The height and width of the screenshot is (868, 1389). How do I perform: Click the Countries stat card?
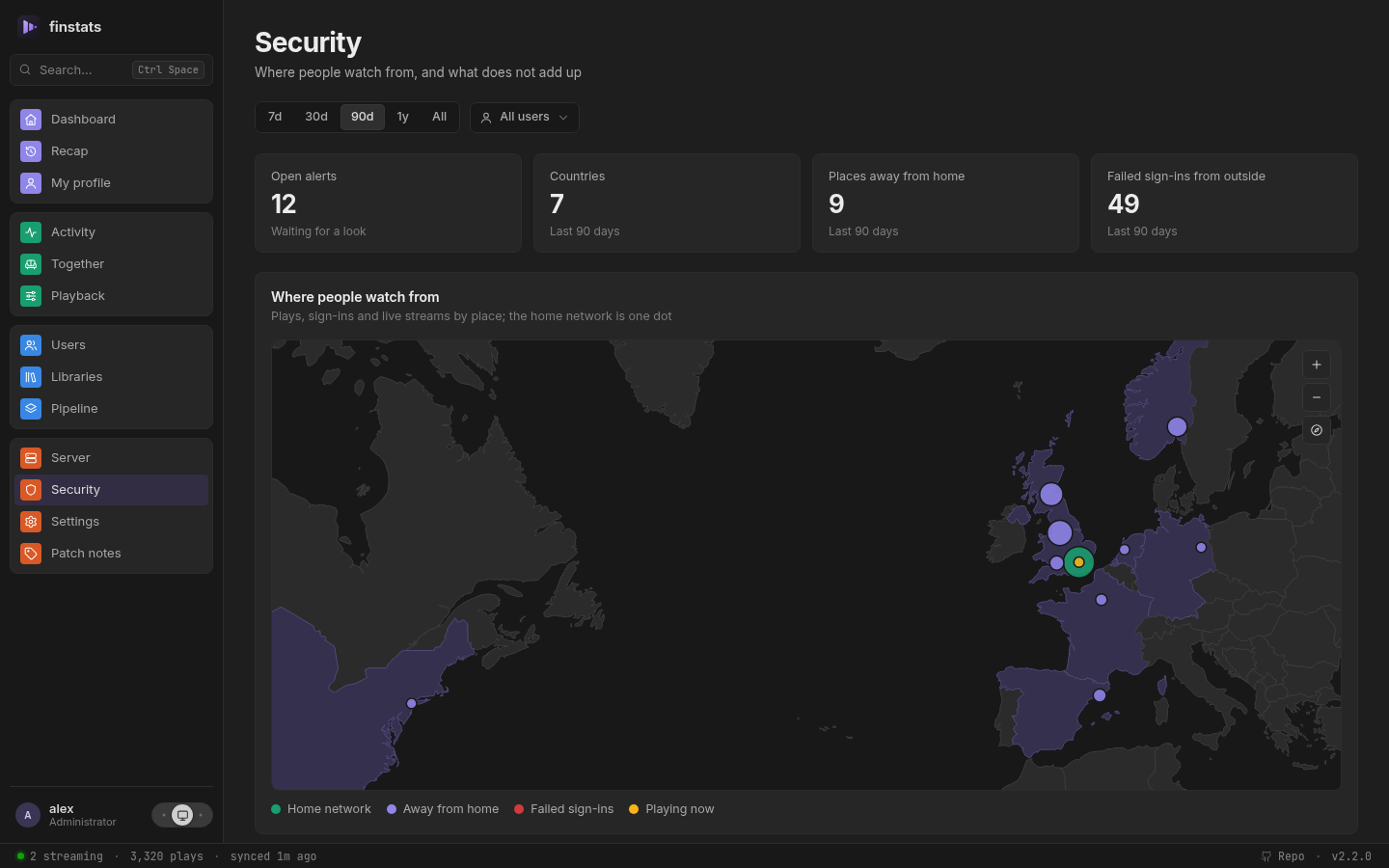point(667,203)
